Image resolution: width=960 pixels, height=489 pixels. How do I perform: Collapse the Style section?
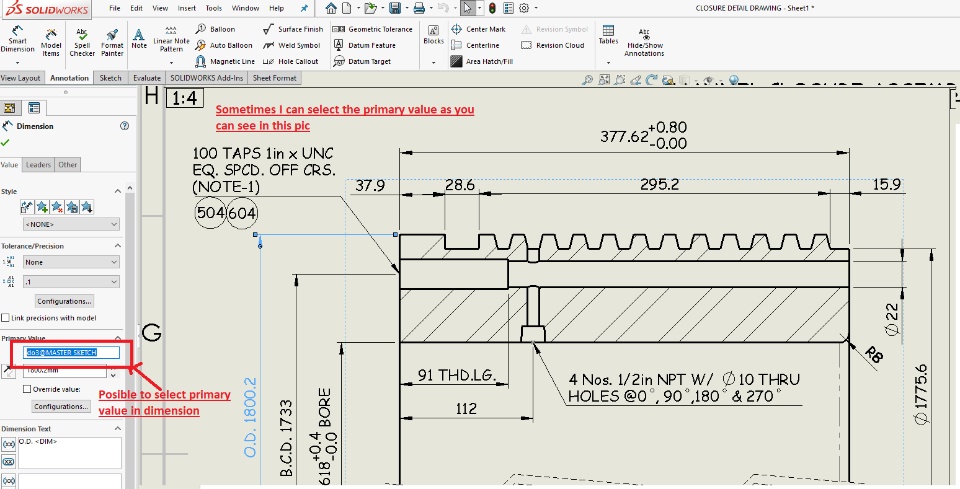click(x=118, y=192)
